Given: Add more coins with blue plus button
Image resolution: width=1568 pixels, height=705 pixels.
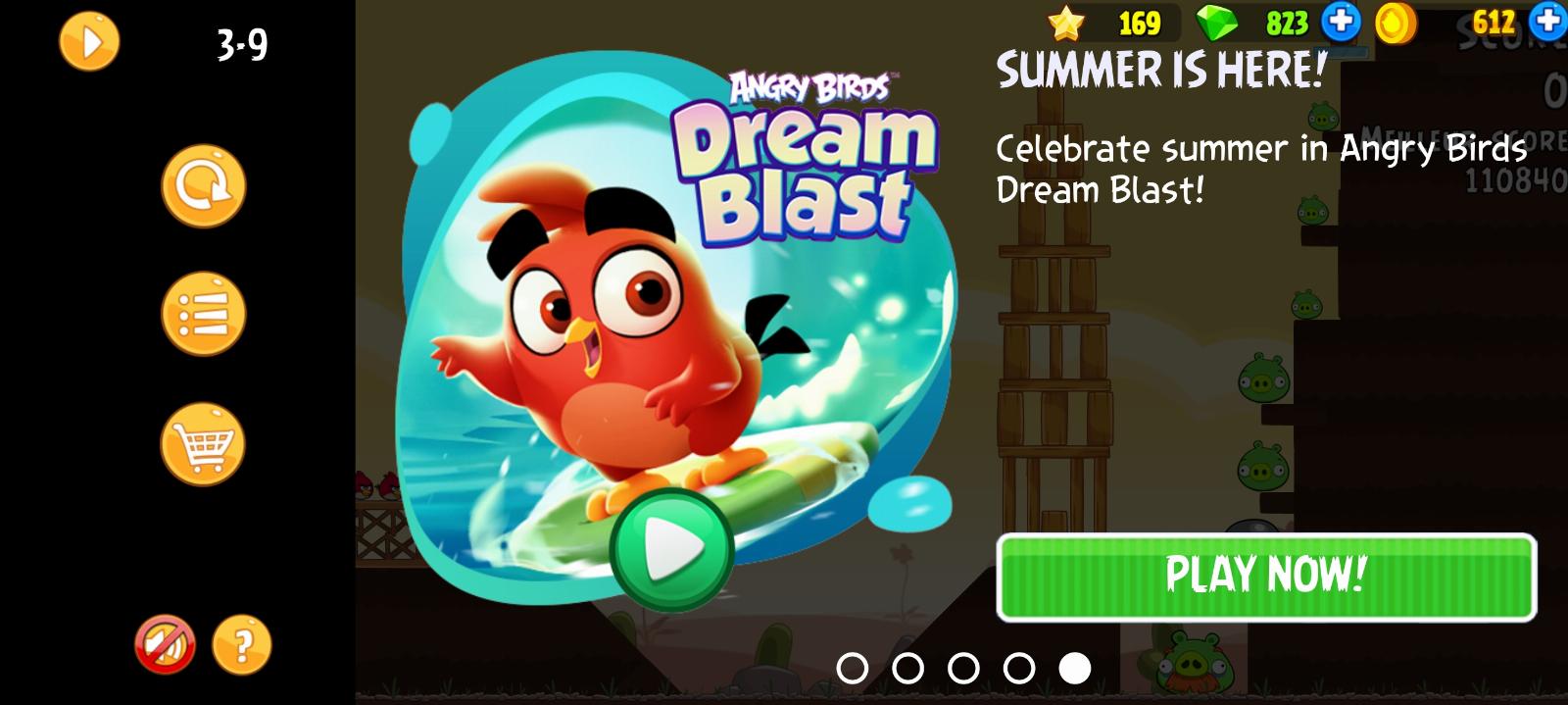Looking at the screenshot, I should pos(1549,22).
